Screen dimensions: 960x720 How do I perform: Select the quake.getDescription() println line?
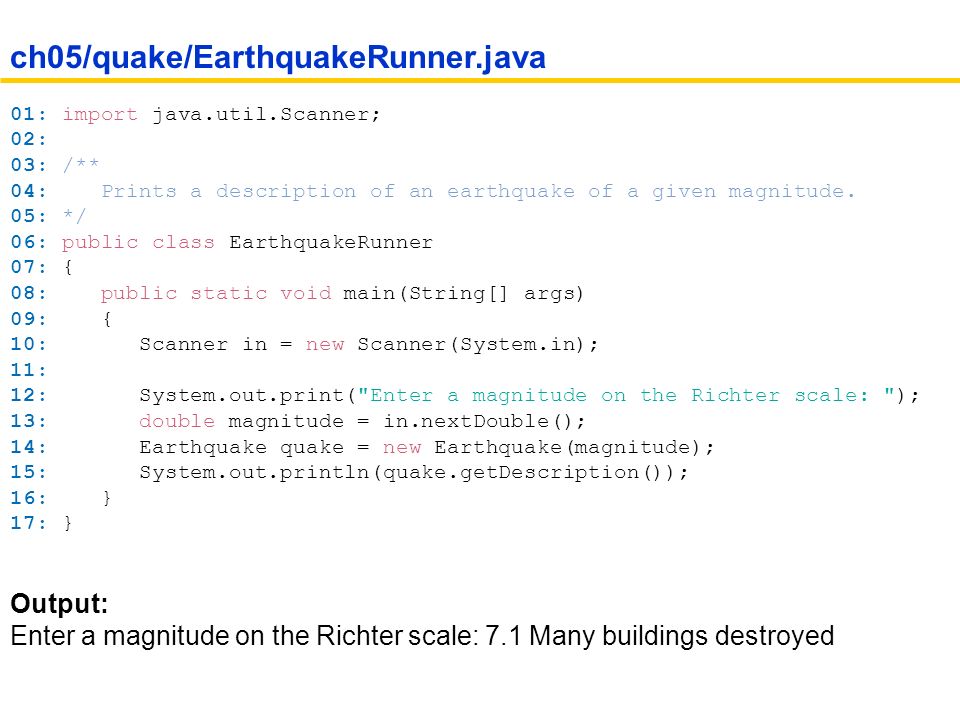[414, 473]
